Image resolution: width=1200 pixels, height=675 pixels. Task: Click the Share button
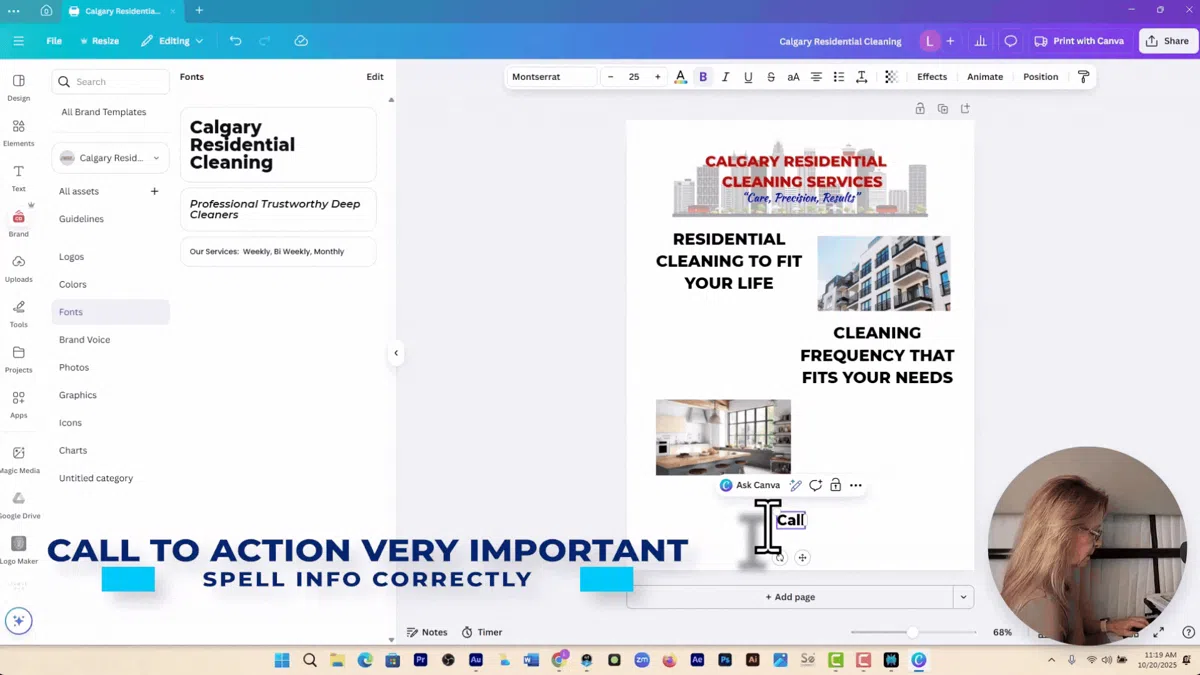pyautogui.click(x=1167, y=41)
